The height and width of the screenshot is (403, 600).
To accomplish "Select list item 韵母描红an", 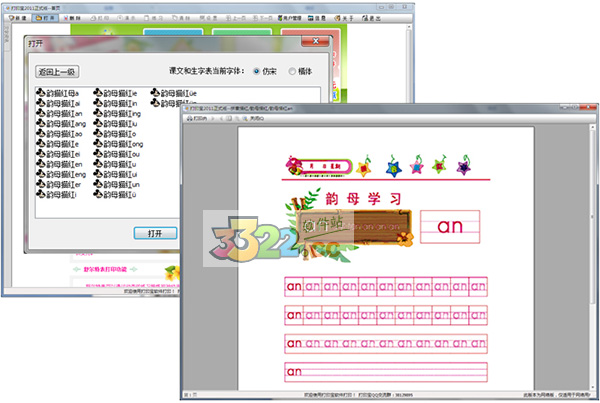I will [x=60, y=113].
